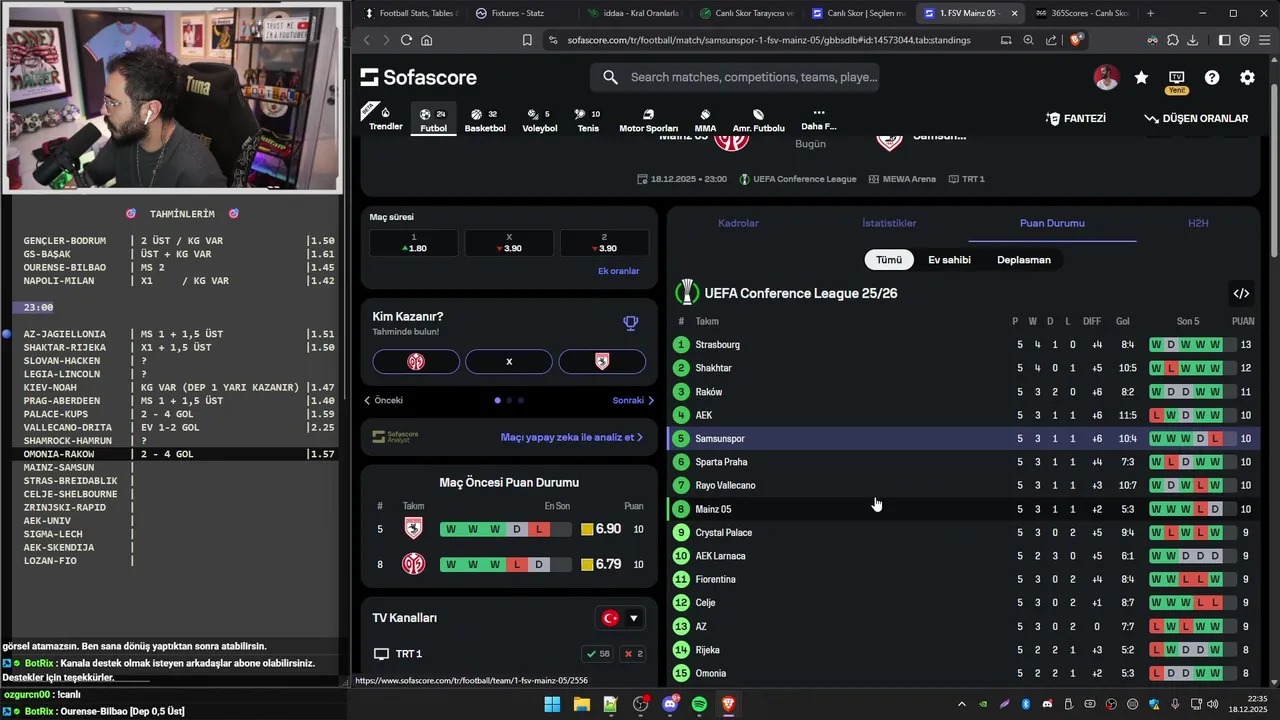The width and height of the screenshot is (1280, 720).
Task: Open the Sofascore settings gear
Action: (1247, 78)
